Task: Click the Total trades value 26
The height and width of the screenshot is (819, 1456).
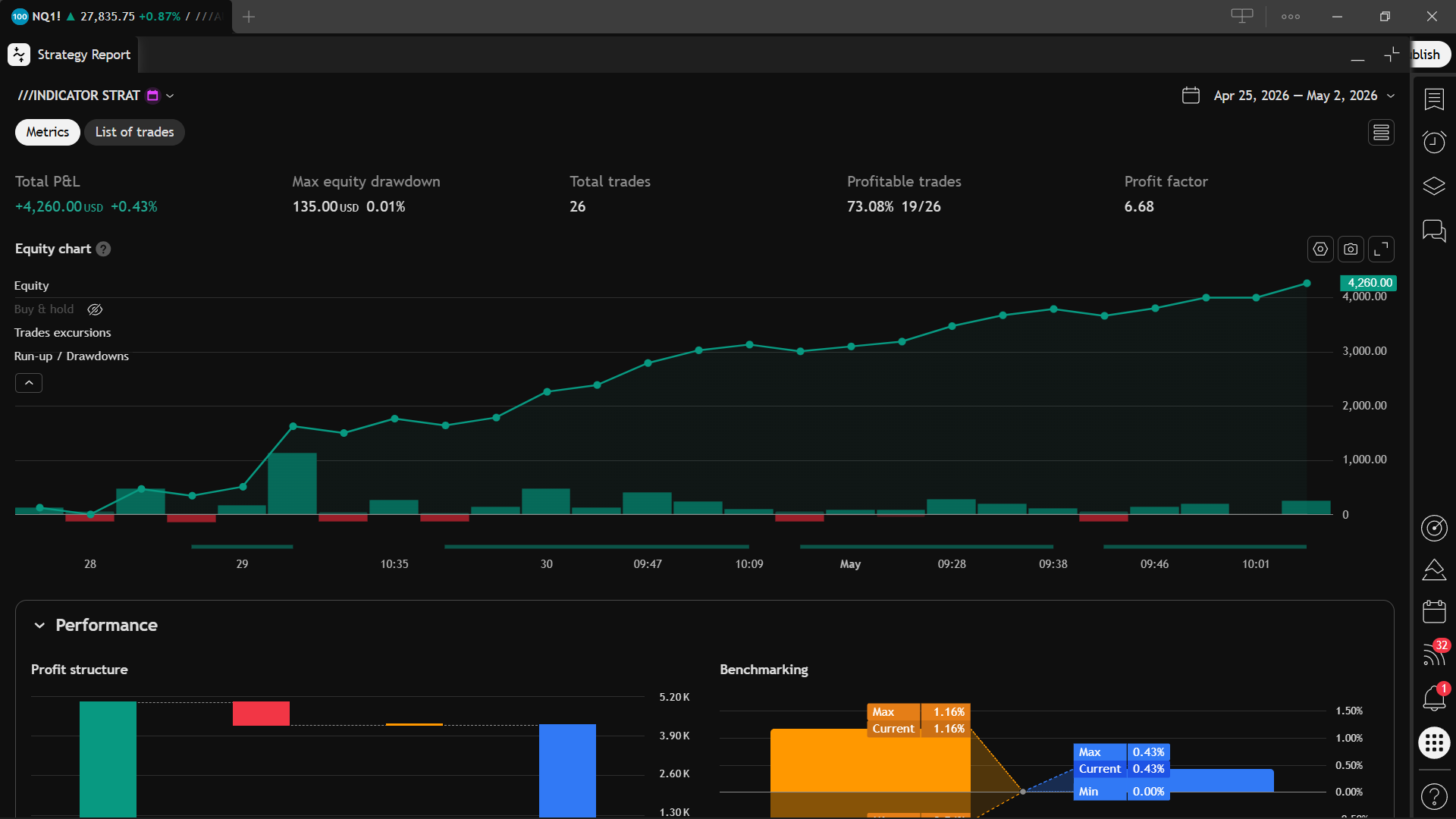Action: click(x=578, y=207)
